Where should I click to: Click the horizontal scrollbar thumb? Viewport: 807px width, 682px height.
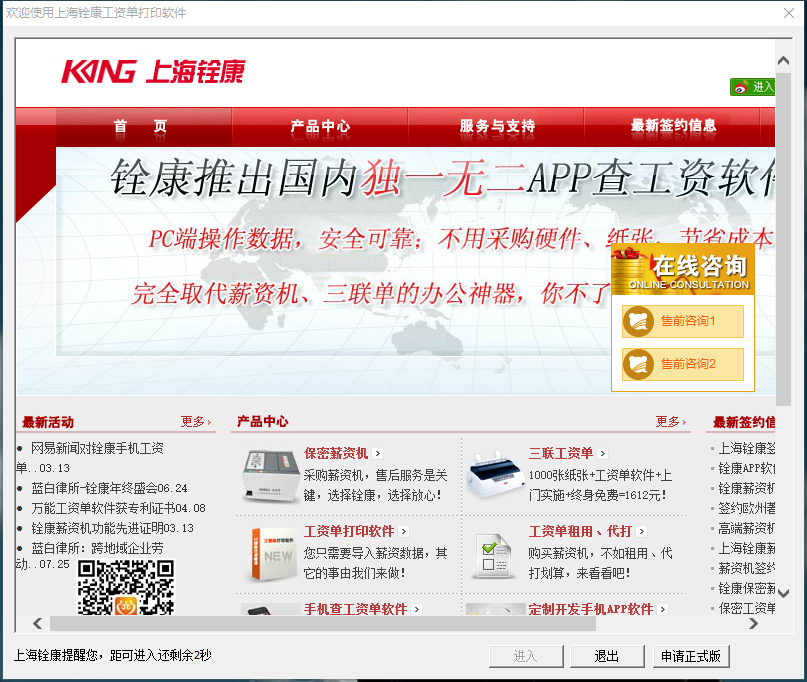point(323,624)
